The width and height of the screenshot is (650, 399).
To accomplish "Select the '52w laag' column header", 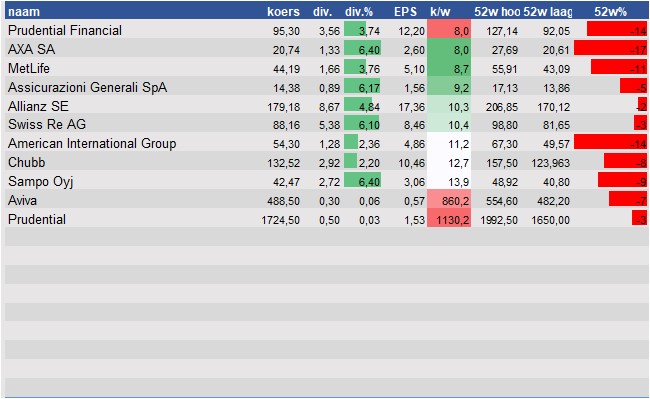I will 548,12.
